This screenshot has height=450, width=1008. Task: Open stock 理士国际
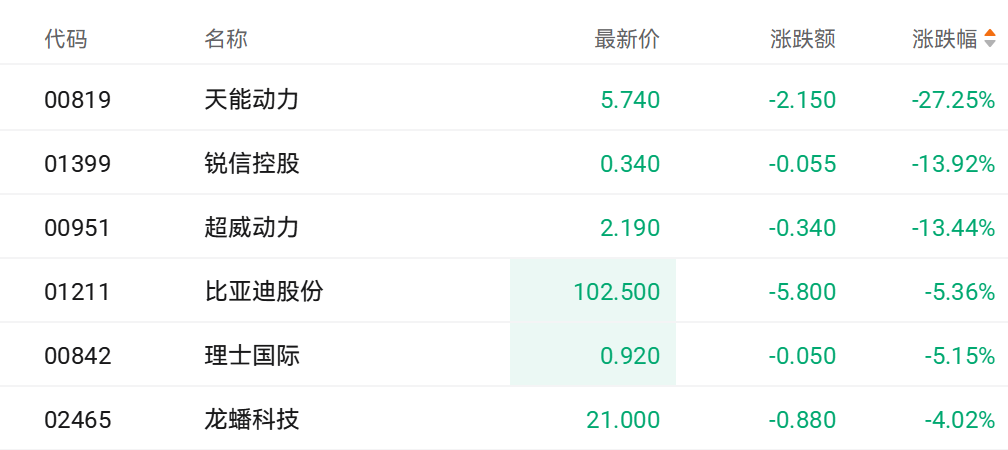[252, 356]
